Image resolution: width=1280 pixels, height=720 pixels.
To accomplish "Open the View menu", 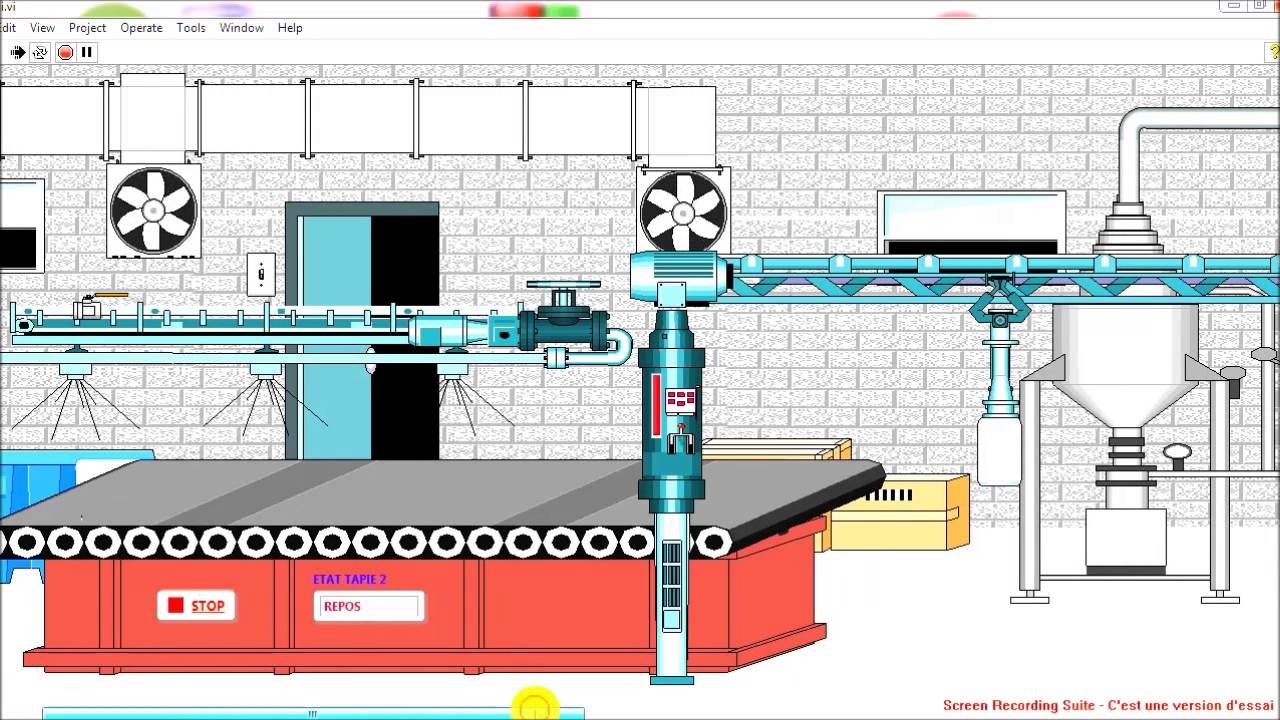I will [x=42, y=28].
